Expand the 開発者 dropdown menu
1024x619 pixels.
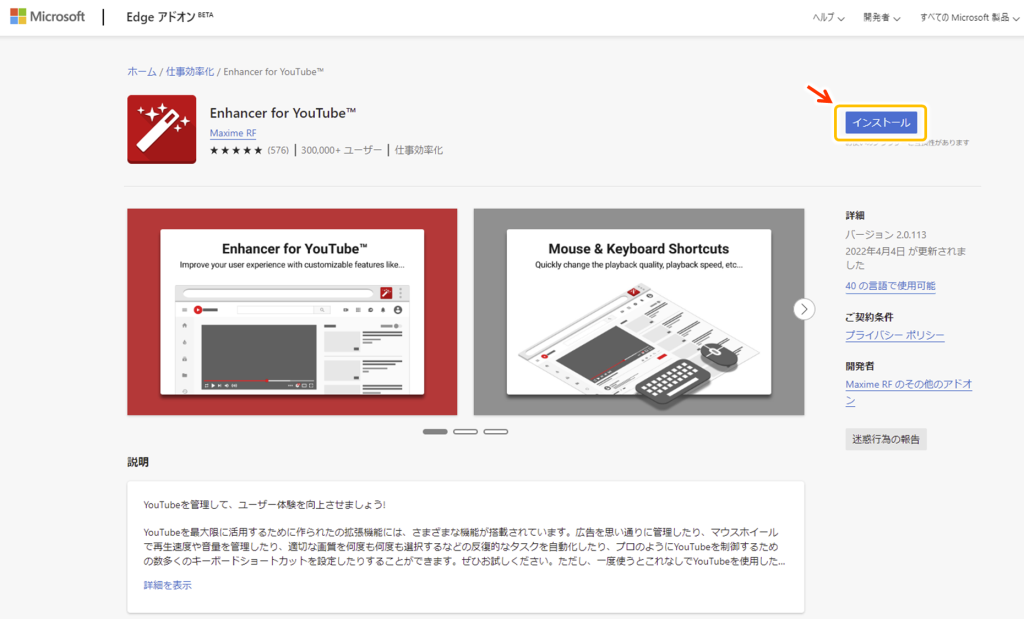[882, 18]
